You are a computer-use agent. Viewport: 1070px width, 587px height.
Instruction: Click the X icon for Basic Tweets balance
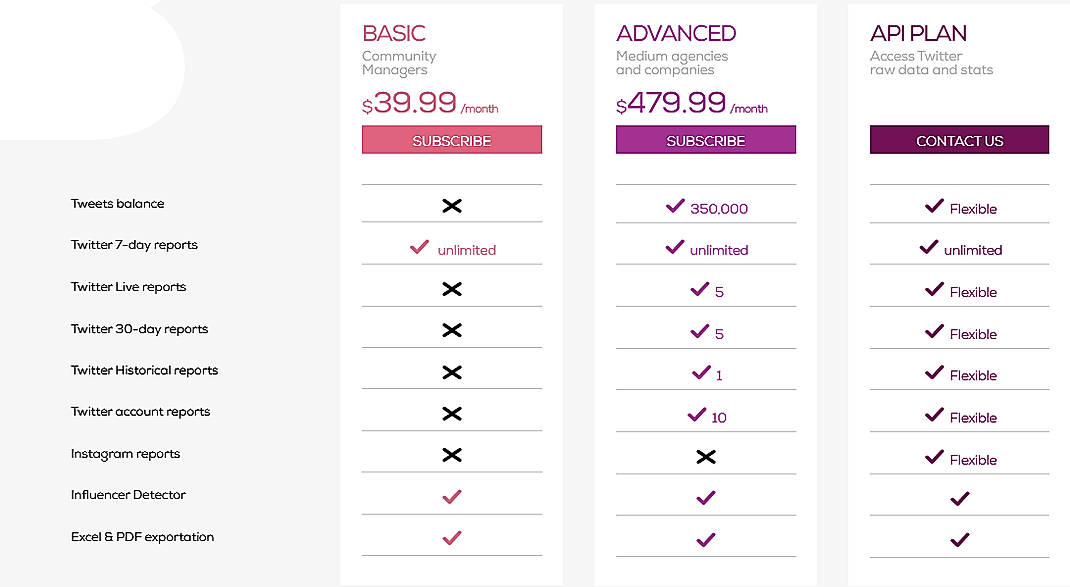pos(452,206)
